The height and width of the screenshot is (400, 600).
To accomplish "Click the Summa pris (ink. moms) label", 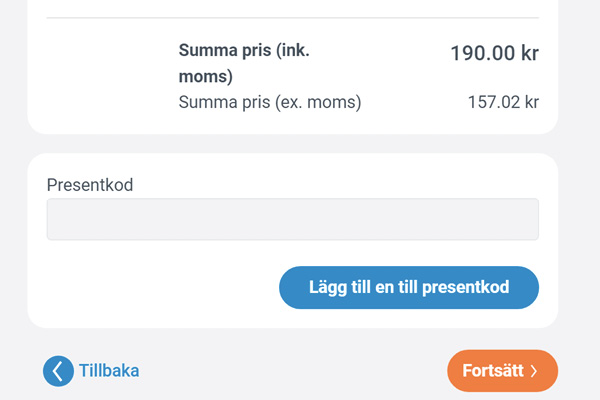I will tap(244, 63).
